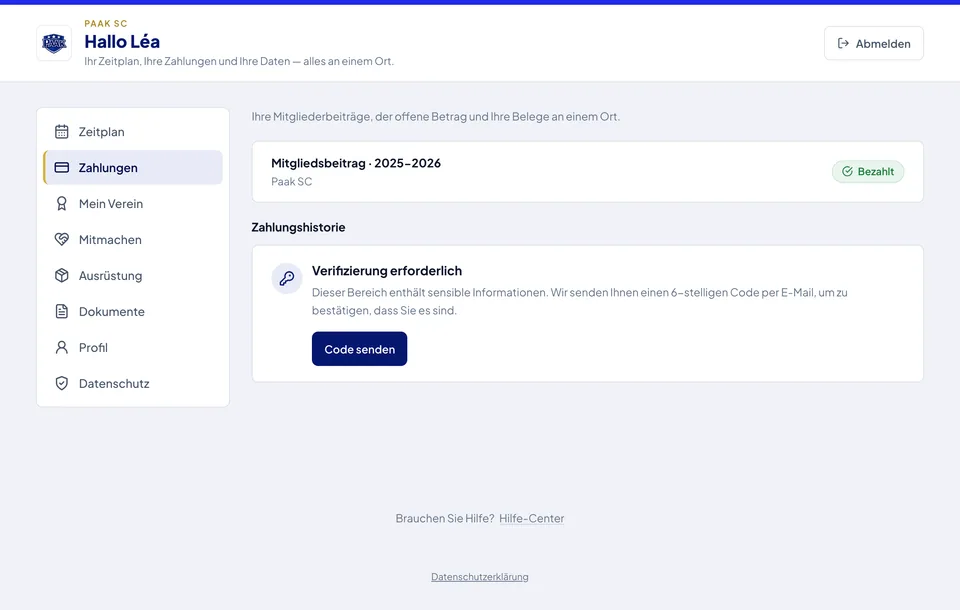
Task: Open the Zeitplan section
Action: pyautogui.click(x=133, y=132)
